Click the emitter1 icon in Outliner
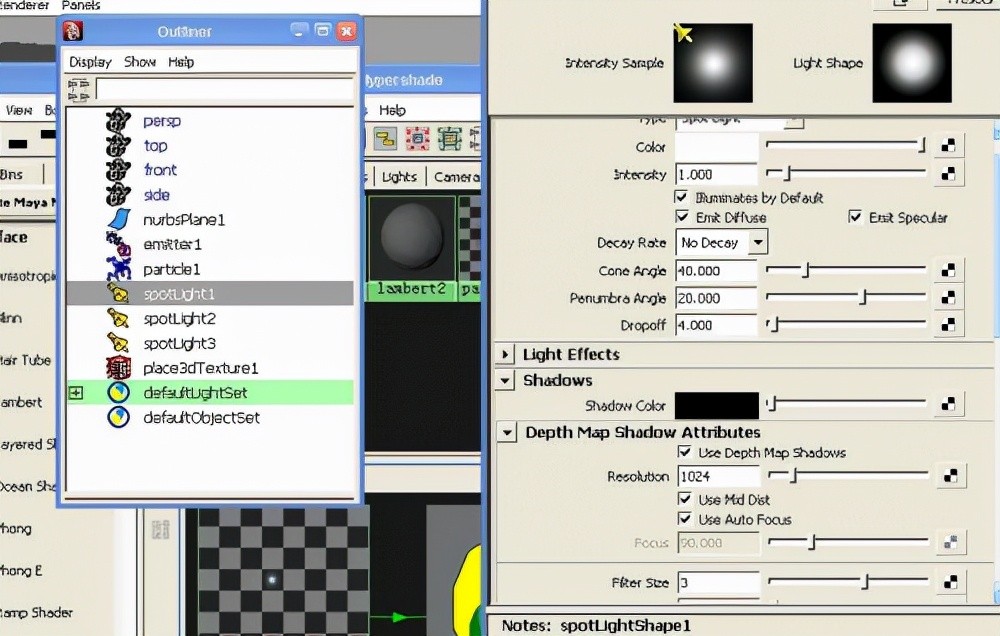The height and width of the screenshot is (636, 1000). point(118,244)
